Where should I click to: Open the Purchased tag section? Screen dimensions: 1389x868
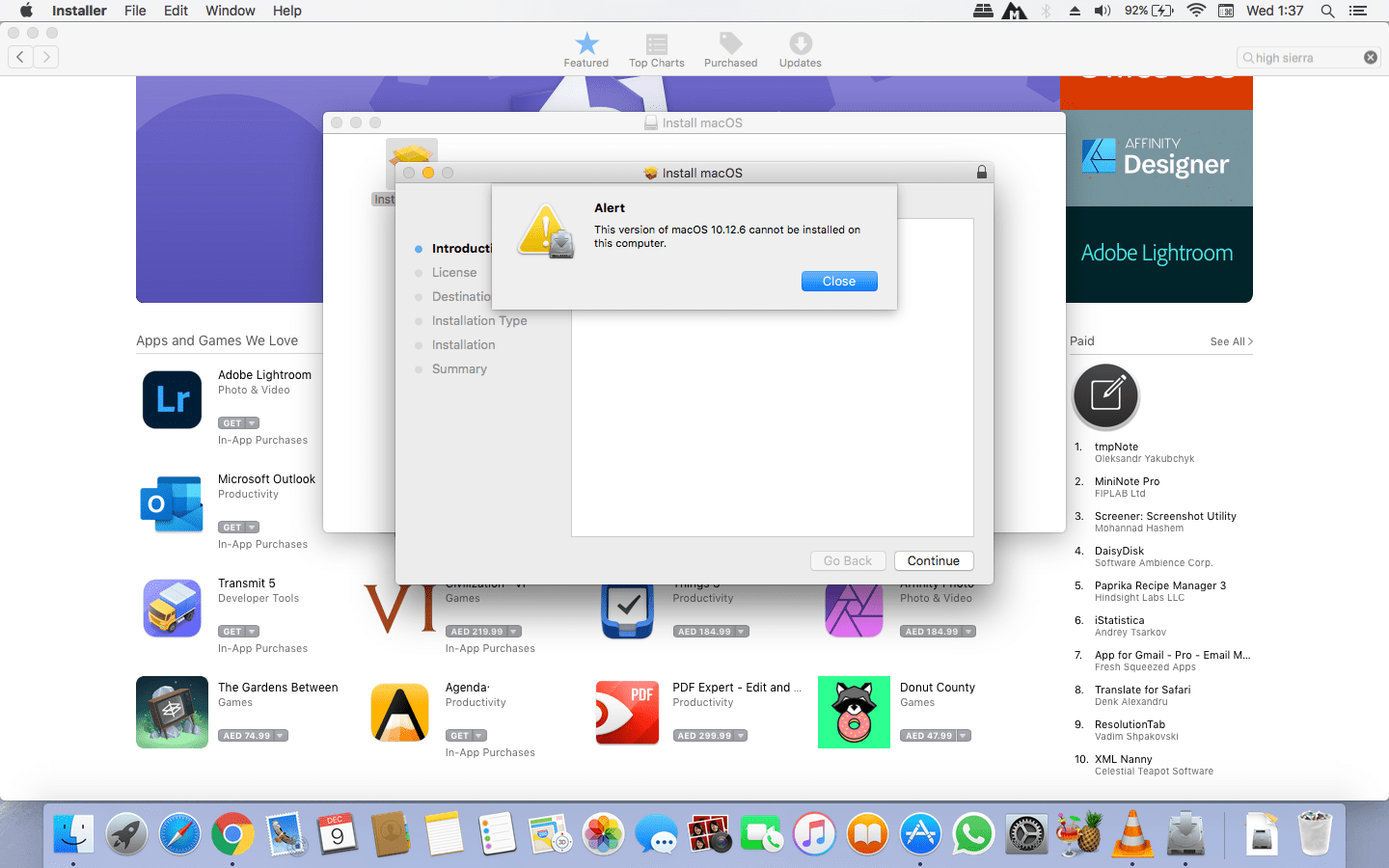pos(730,50)
